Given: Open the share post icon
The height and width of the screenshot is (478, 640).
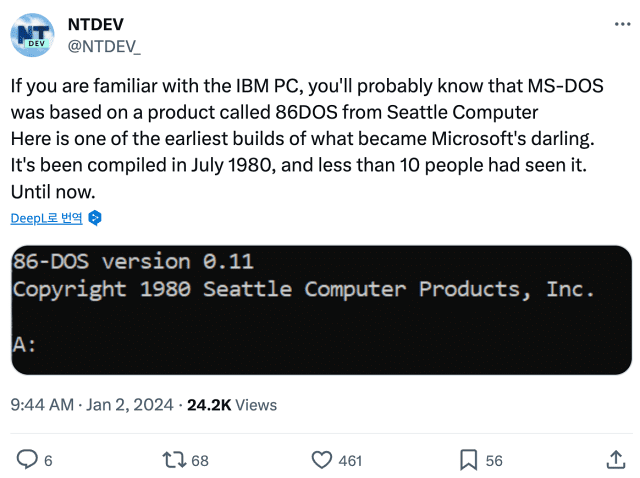Looking at the screenshot, I should (615, 459).
